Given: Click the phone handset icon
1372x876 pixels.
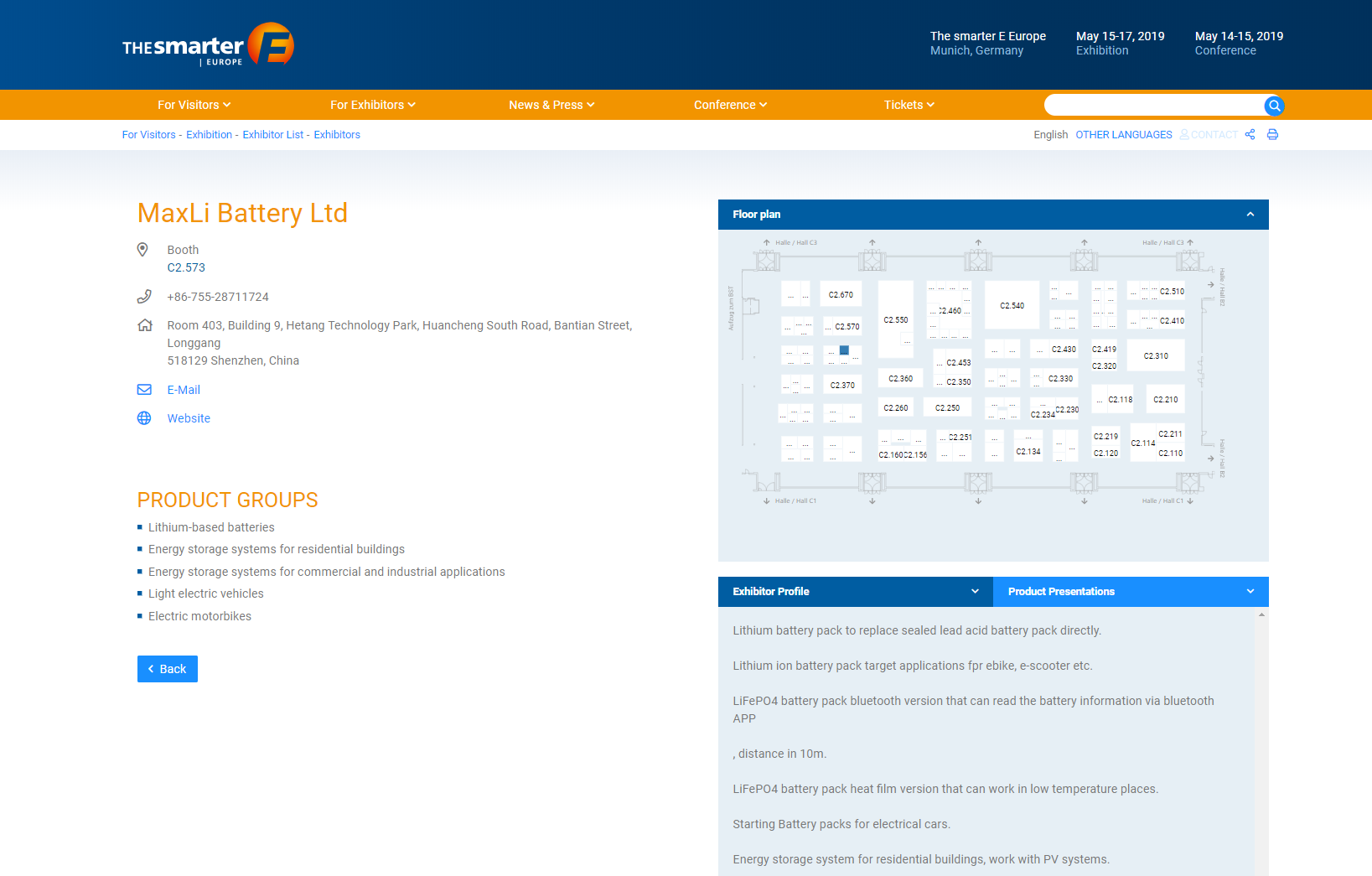Looking at the screenshot, I should (x=144, y=297).
